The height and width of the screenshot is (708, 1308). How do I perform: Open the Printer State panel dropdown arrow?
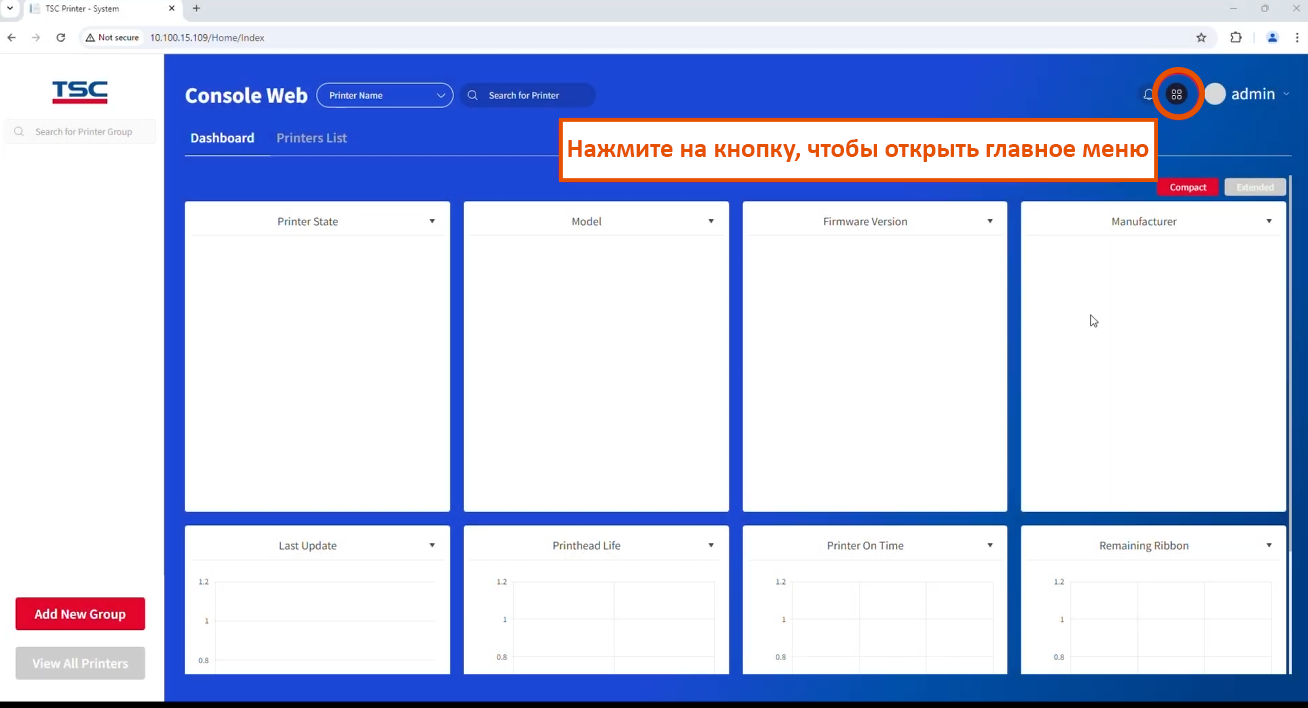click(x=432, y=221)
